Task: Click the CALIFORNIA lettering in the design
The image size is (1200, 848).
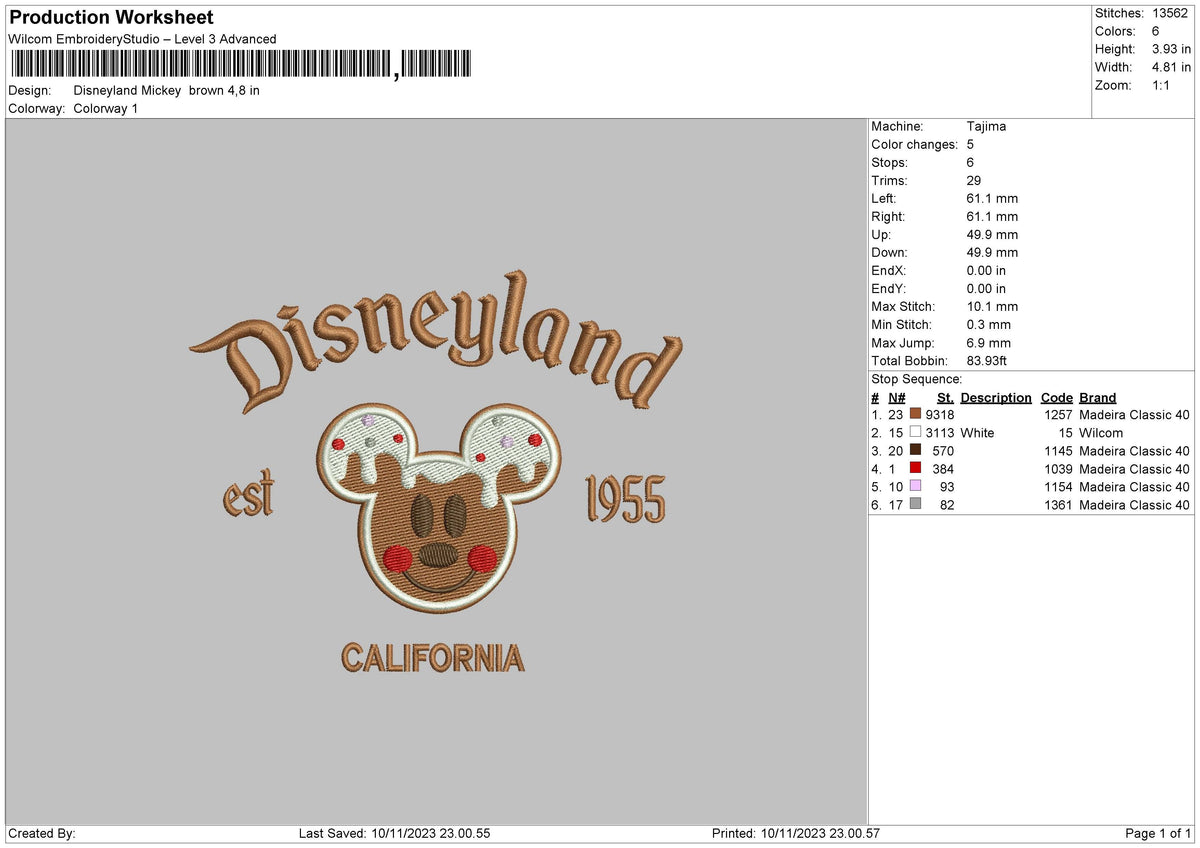Action: coord(432,658)
